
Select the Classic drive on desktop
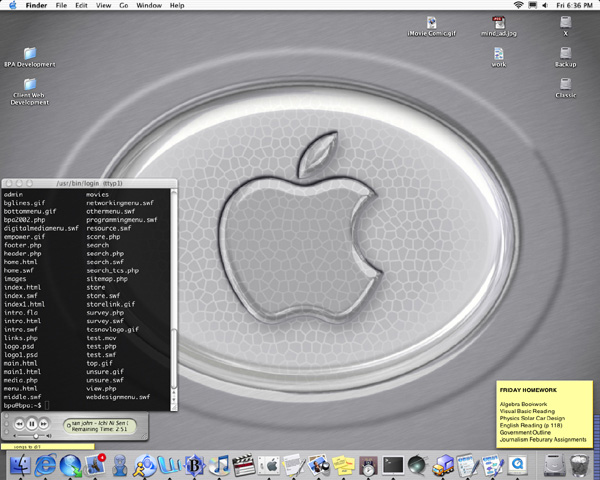(566, 88)
